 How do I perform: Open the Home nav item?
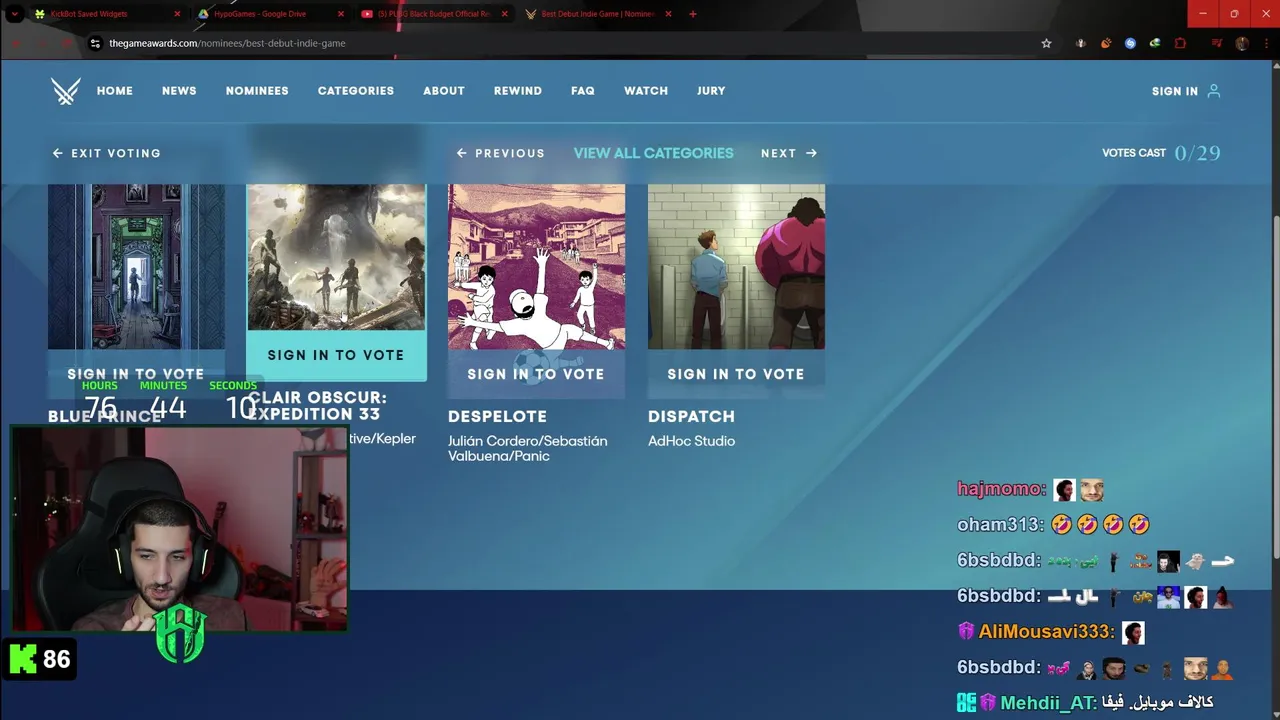(115, 91)
